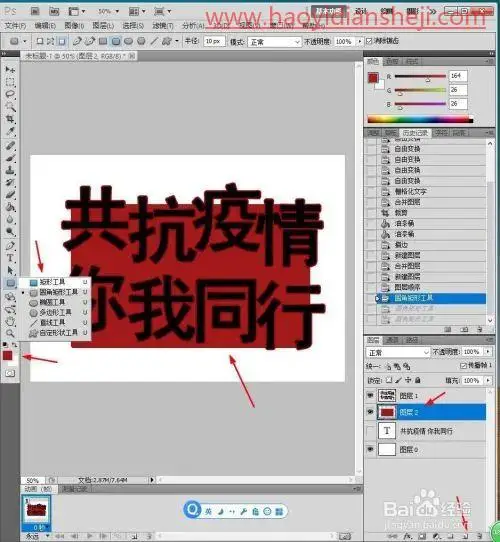Select the Eraser tool
The image size is (500, 542).
10,195
